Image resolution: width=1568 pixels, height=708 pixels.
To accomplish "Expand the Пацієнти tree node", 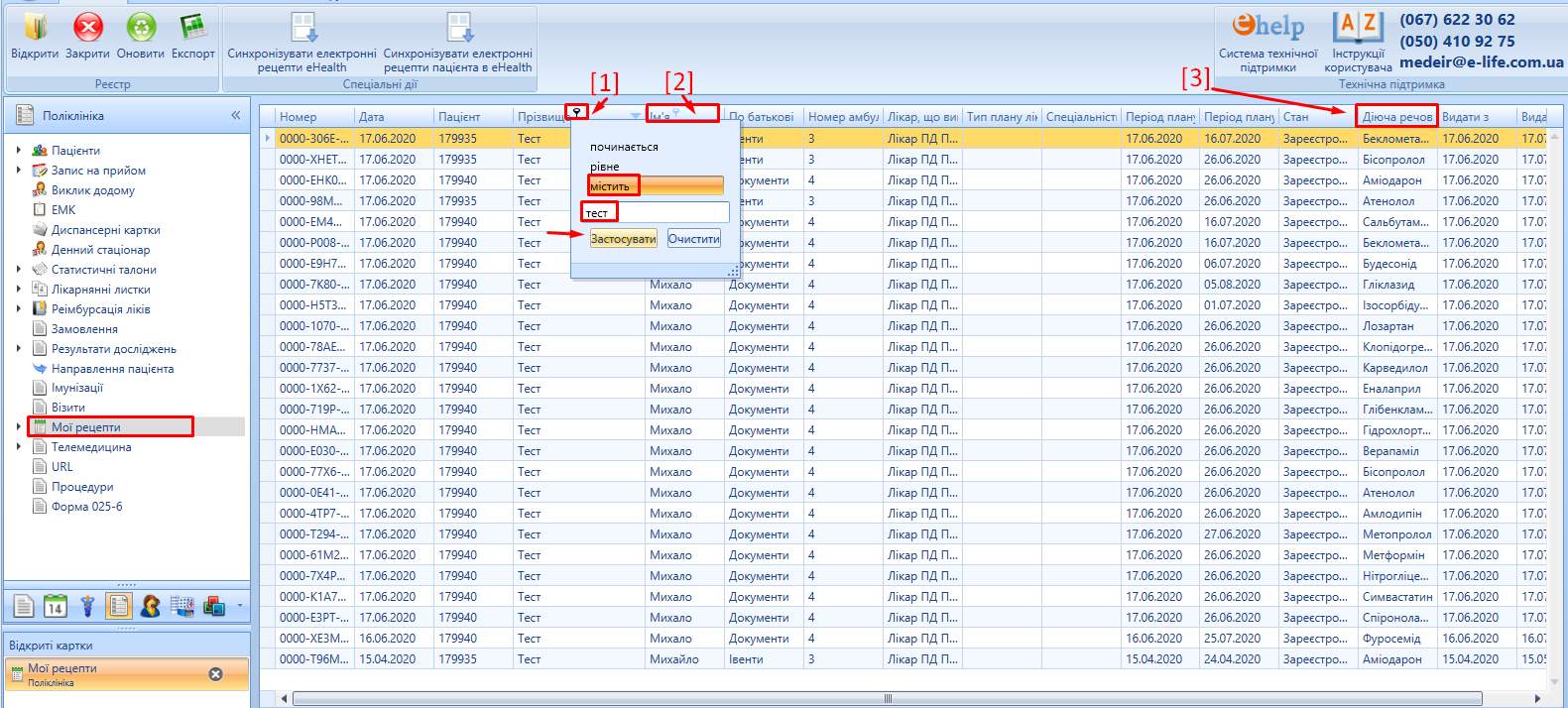I will (x=19, y=150).
